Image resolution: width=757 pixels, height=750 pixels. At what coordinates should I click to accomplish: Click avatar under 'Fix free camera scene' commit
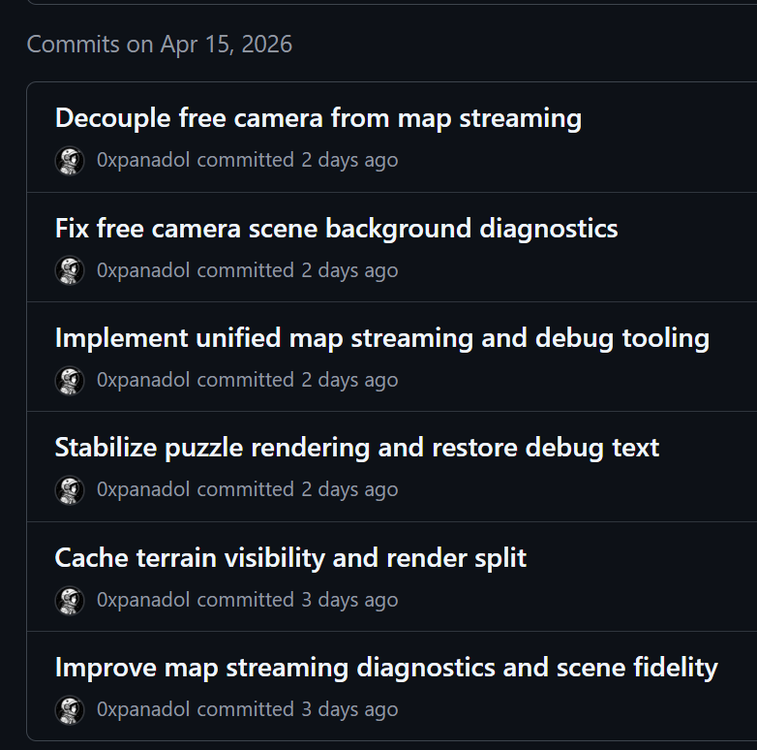(69, 270)
